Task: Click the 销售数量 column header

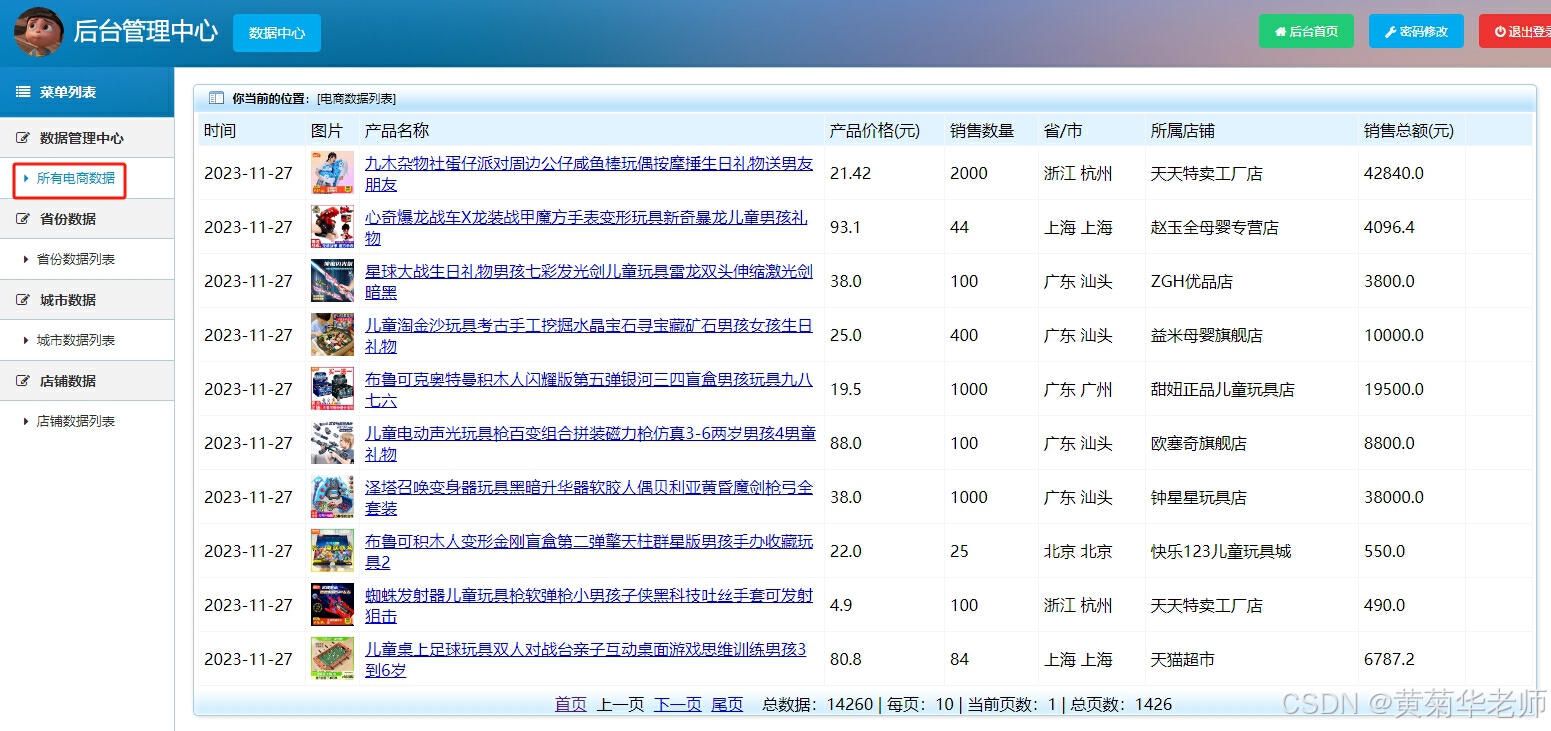Action: pos(982,131)
